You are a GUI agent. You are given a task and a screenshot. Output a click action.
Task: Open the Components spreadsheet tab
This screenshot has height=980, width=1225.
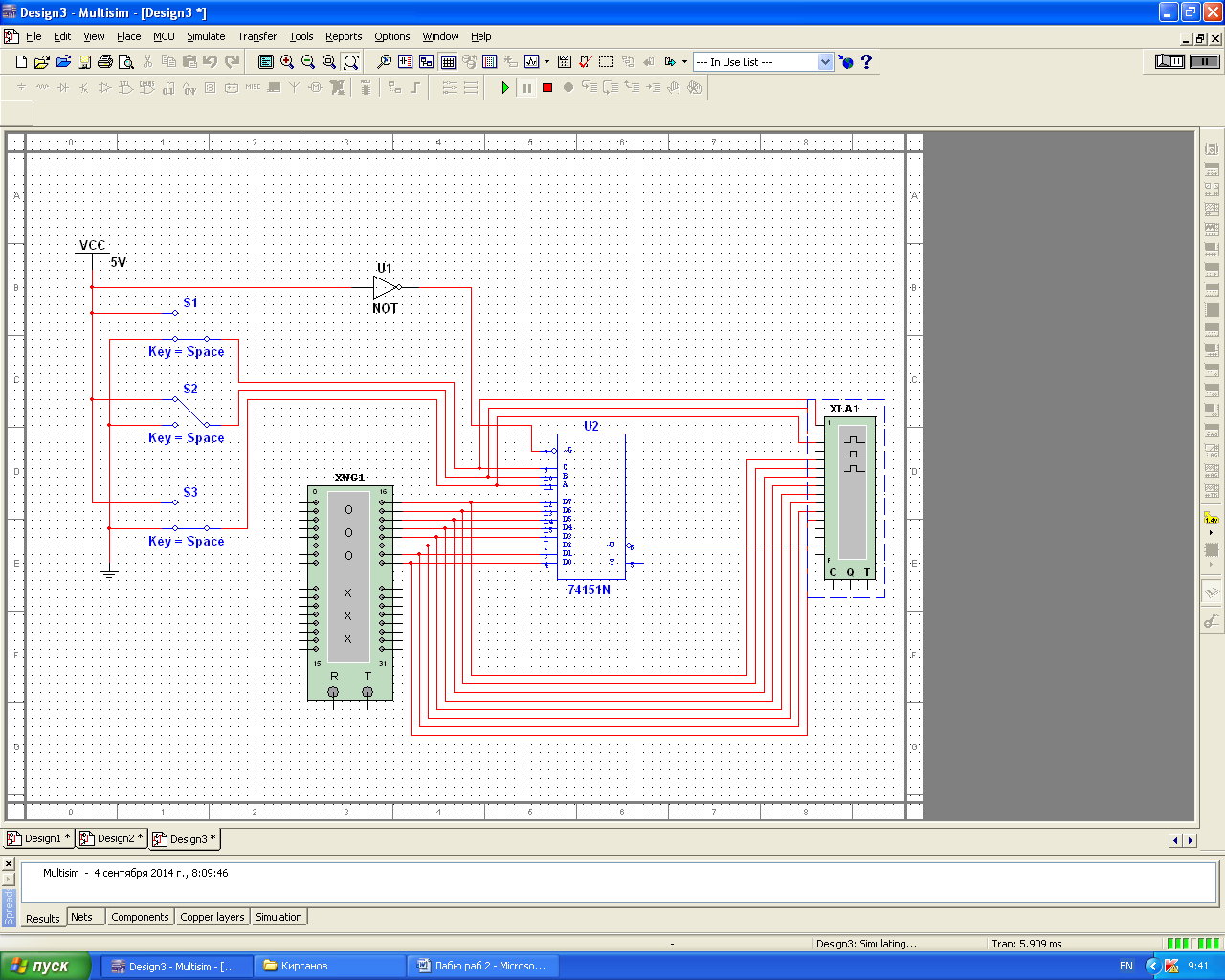[140, 917]
